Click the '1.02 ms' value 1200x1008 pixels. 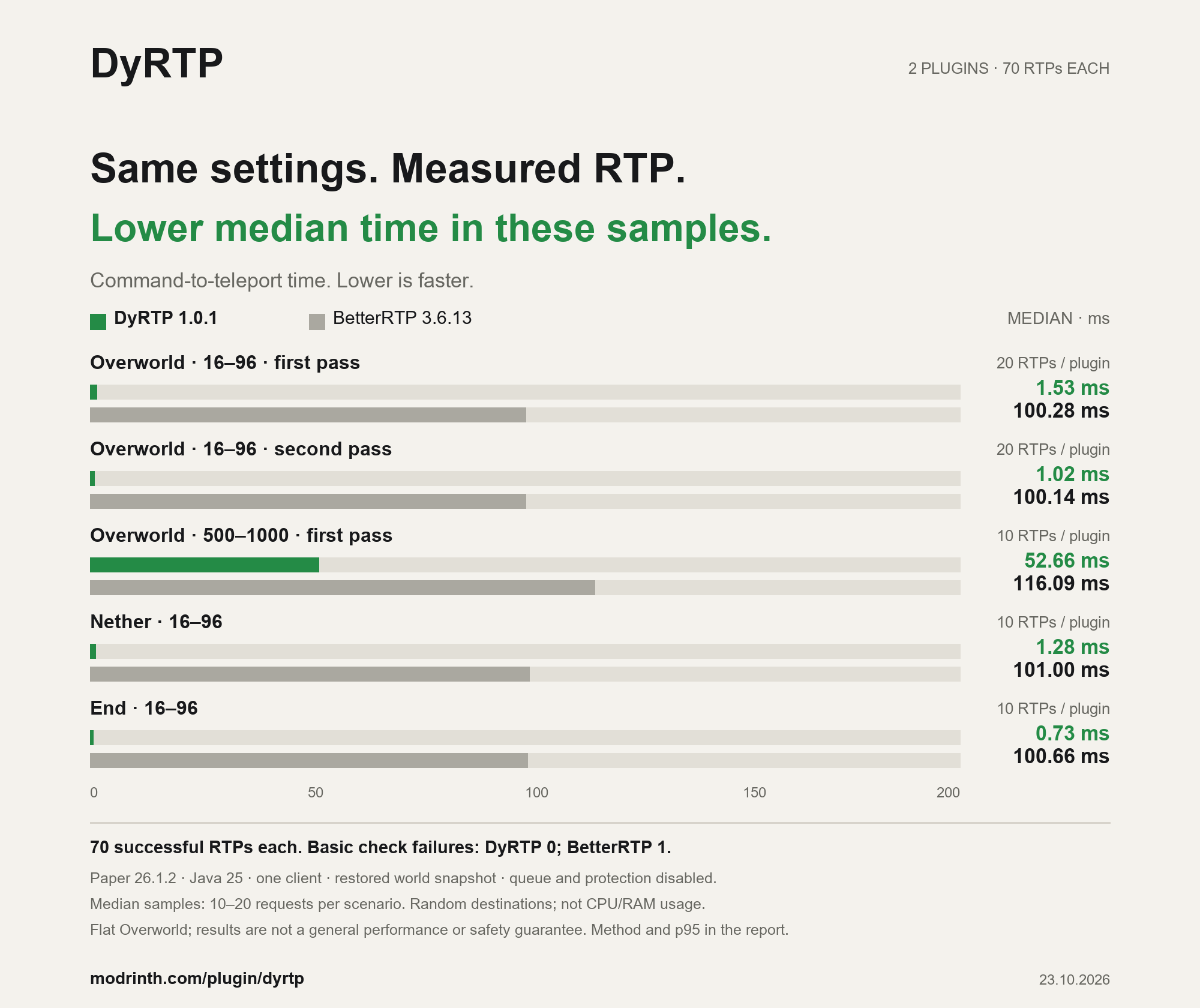coord(1073,474)
